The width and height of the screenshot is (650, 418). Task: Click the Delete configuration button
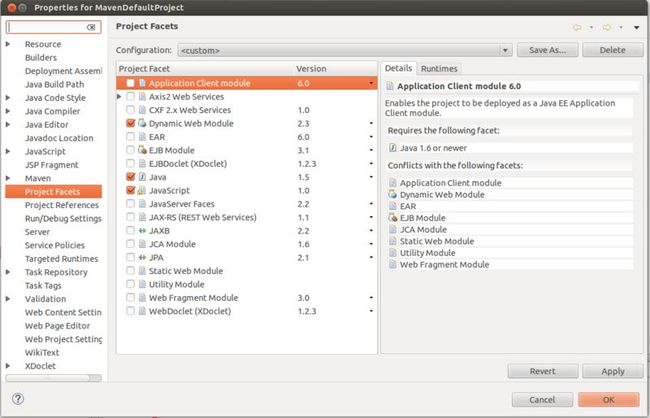click(612, 50)
